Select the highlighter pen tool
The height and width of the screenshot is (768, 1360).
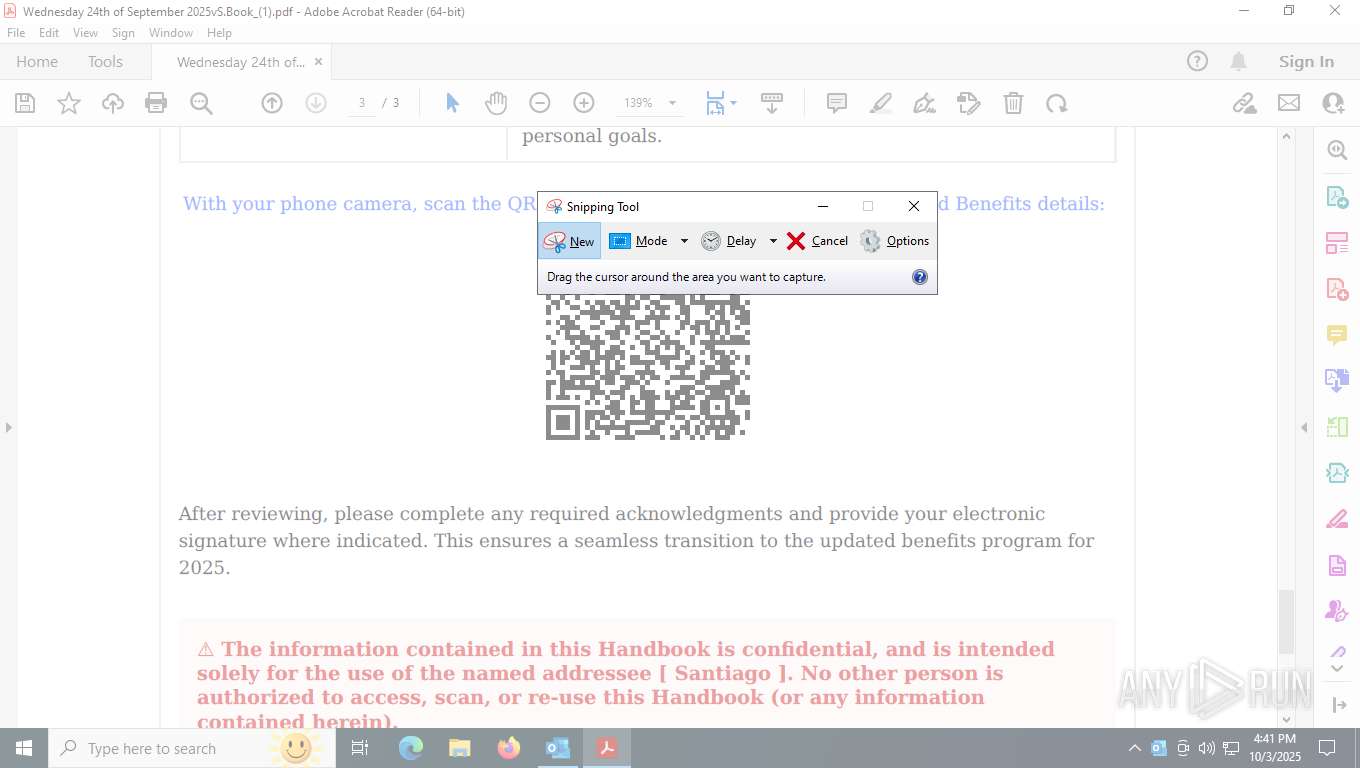(x=881, y=103)
